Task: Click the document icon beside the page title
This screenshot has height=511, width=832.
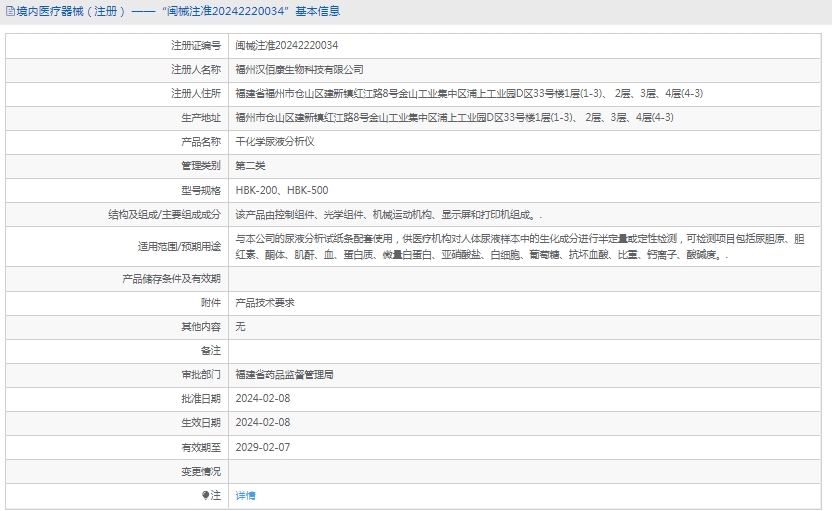Action: [x=10, y=12]
